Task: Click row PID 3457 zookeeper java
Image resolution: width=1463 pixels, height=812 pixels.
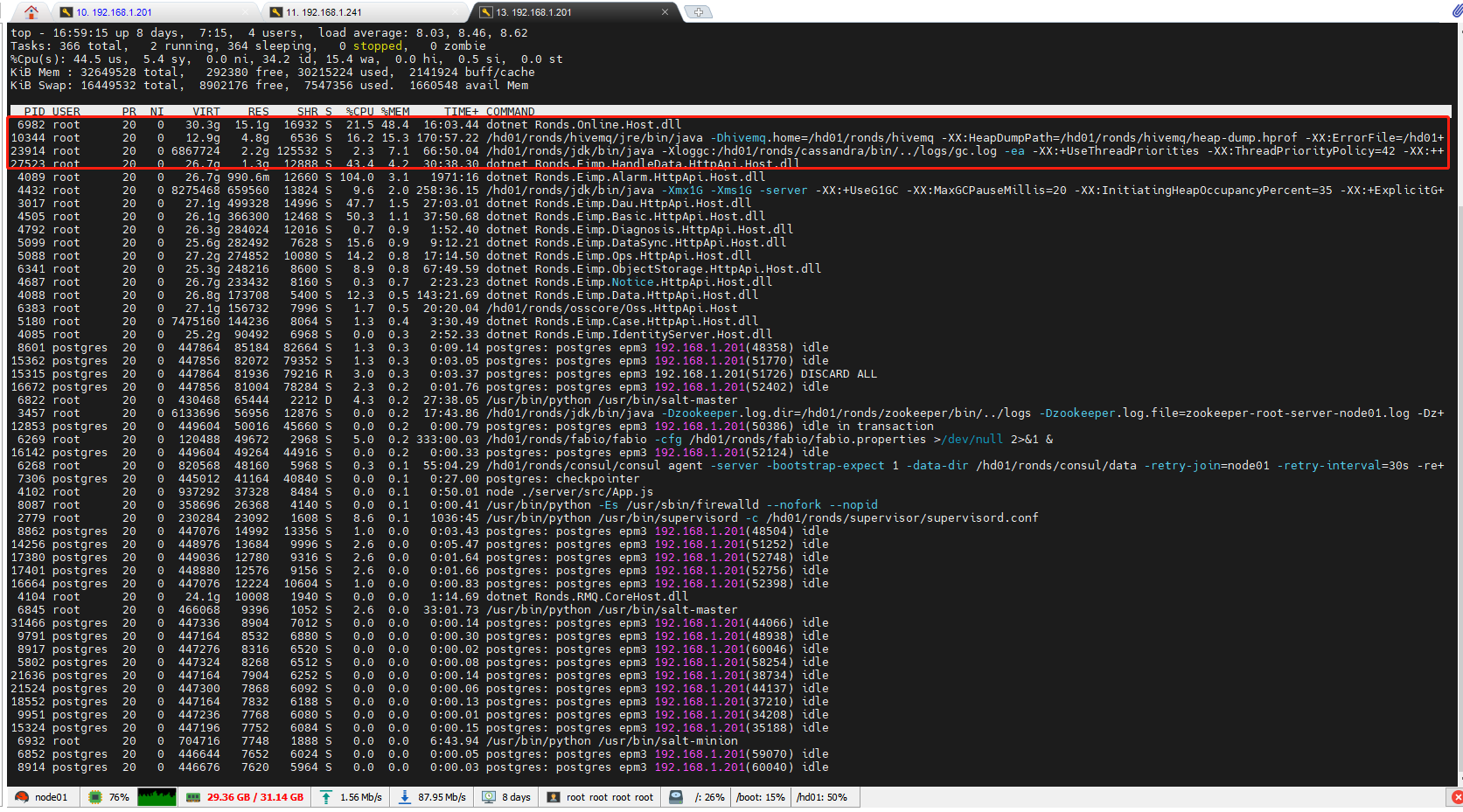Action: coord(728,413)
